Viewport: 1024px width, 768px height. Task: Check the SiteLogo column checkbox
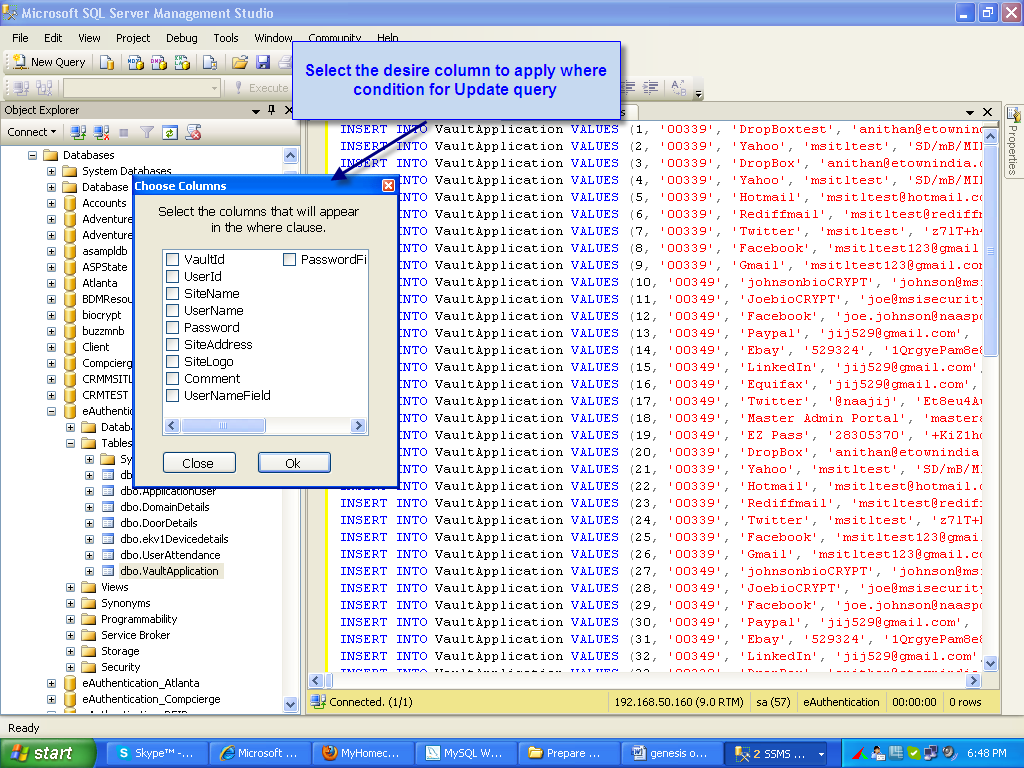click(173, 361)
